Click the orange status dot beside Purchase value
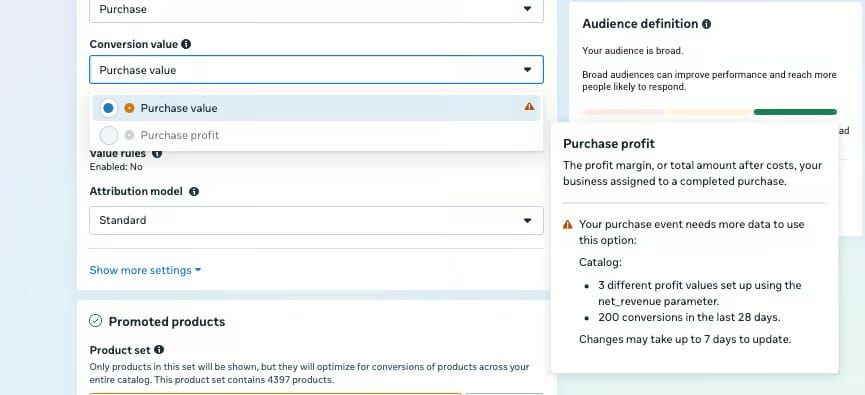The height and width of the screenshot is (395, 865). (x=130, y=108)
